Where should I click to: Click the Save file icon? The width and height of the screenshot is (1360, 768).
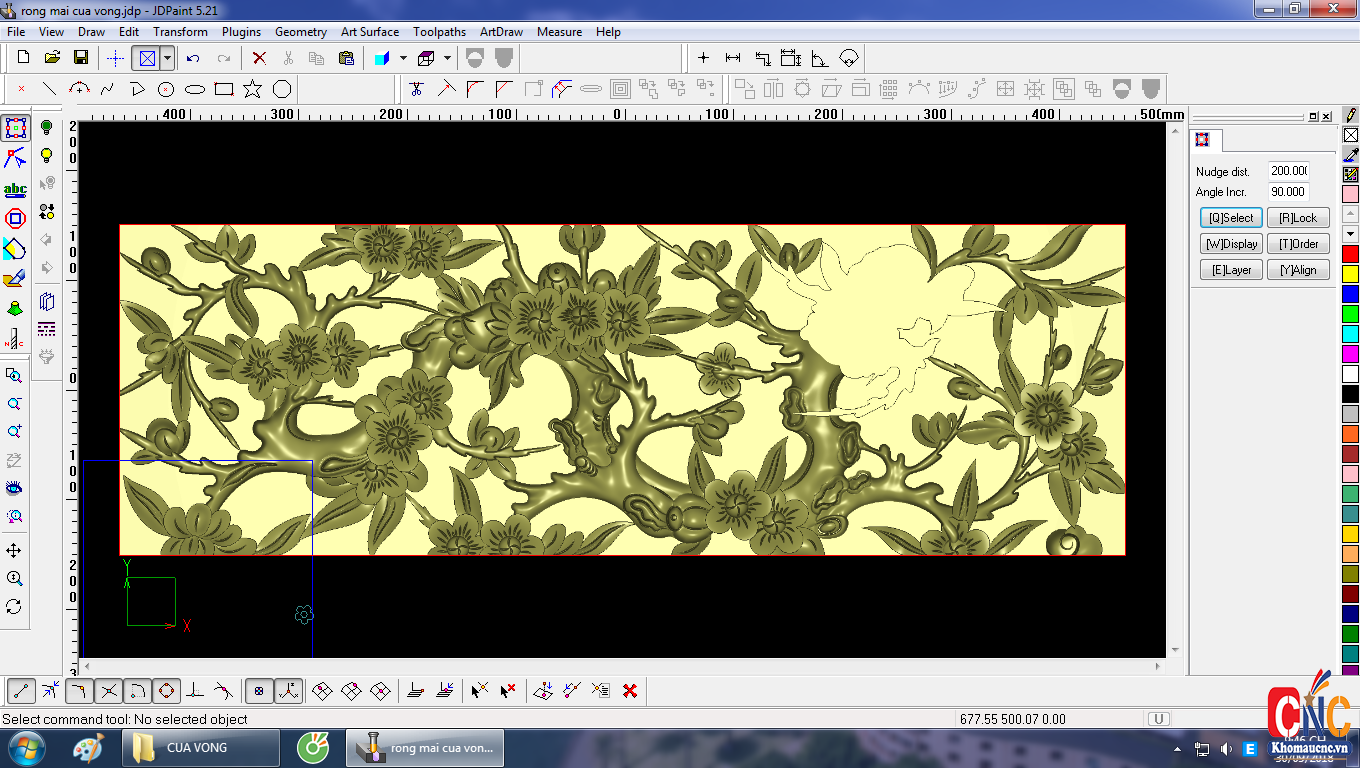(x=81, y=58)
